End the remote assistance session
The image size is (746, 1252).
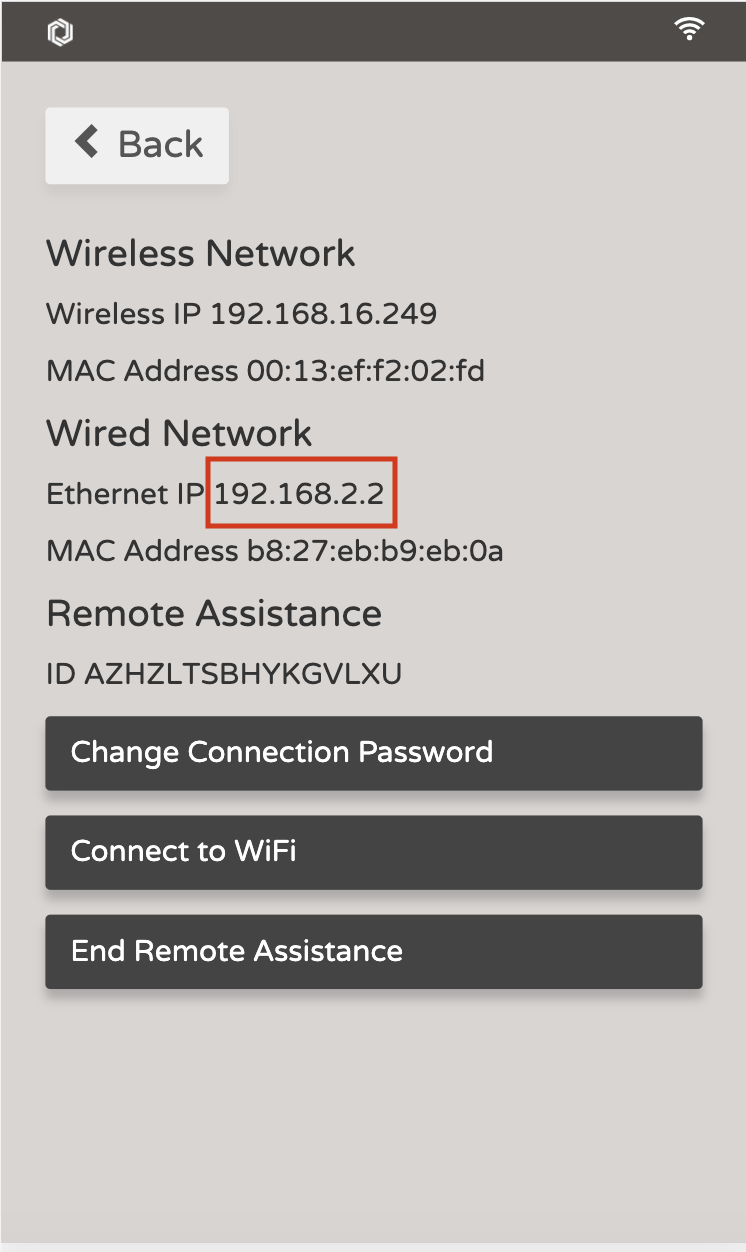[373, 951]
